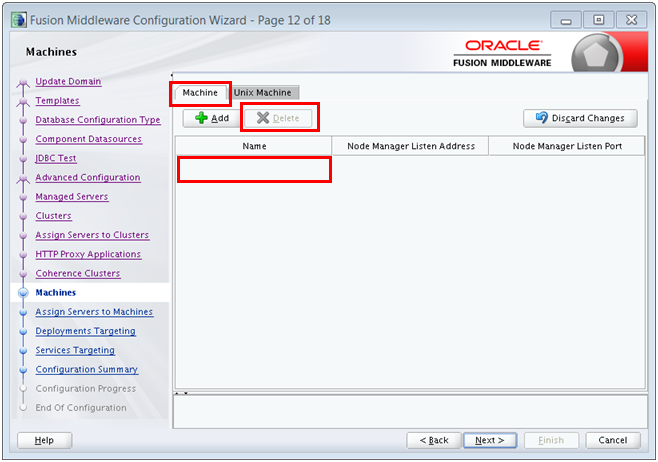Image resolution: width=658 pixels, height=462 pixels.
Task: Cancel the configuration wizard
Action: [x=613, y=440]
